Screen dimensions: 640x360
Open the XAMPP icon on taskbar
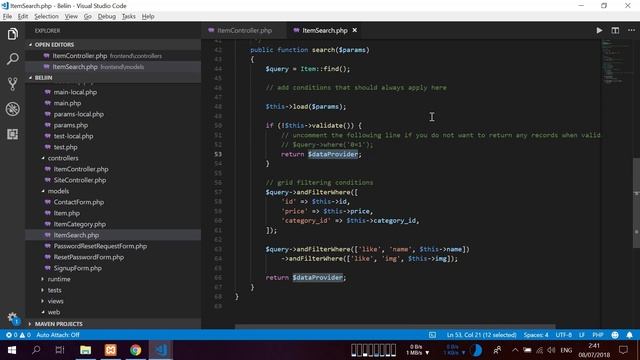pyautogui.click(x=111, y=350)
